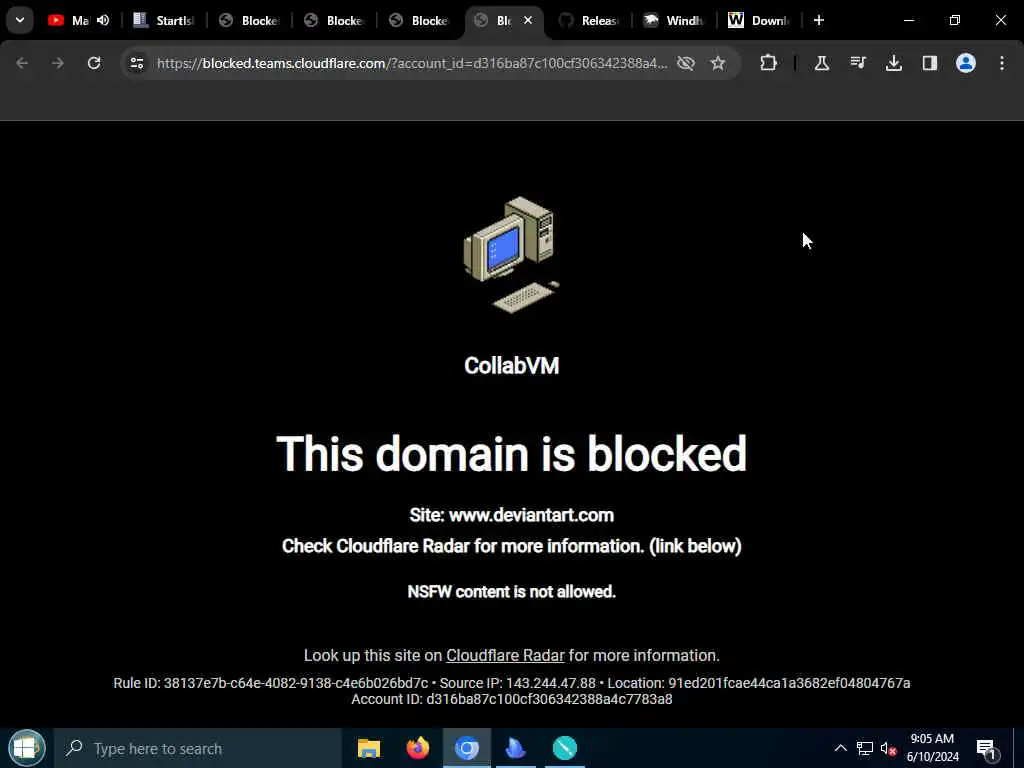1024x768 pixels.
Task: Open the notification center icon
Action: [987, 749]
